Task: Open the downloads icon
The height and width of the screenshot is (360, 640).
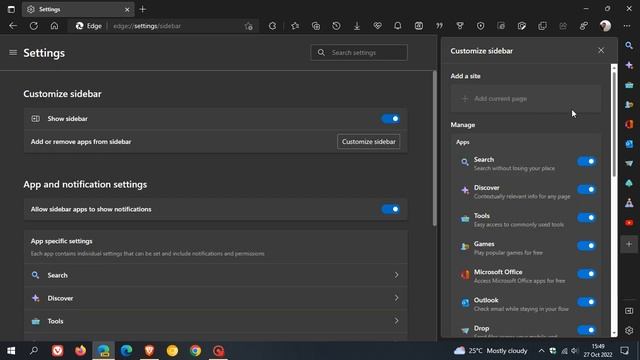Action: coord(357,26)
